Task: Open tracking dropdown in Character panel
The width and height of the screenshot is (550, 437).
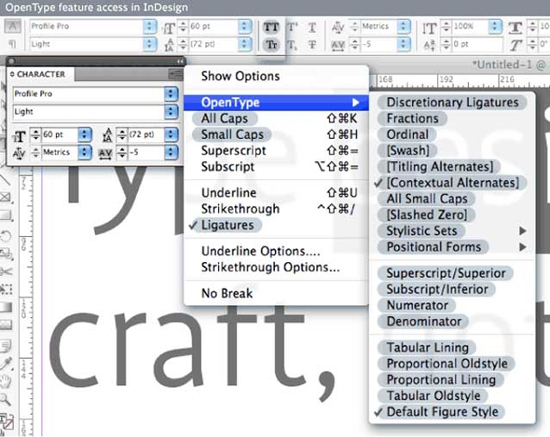Action: 171,153
